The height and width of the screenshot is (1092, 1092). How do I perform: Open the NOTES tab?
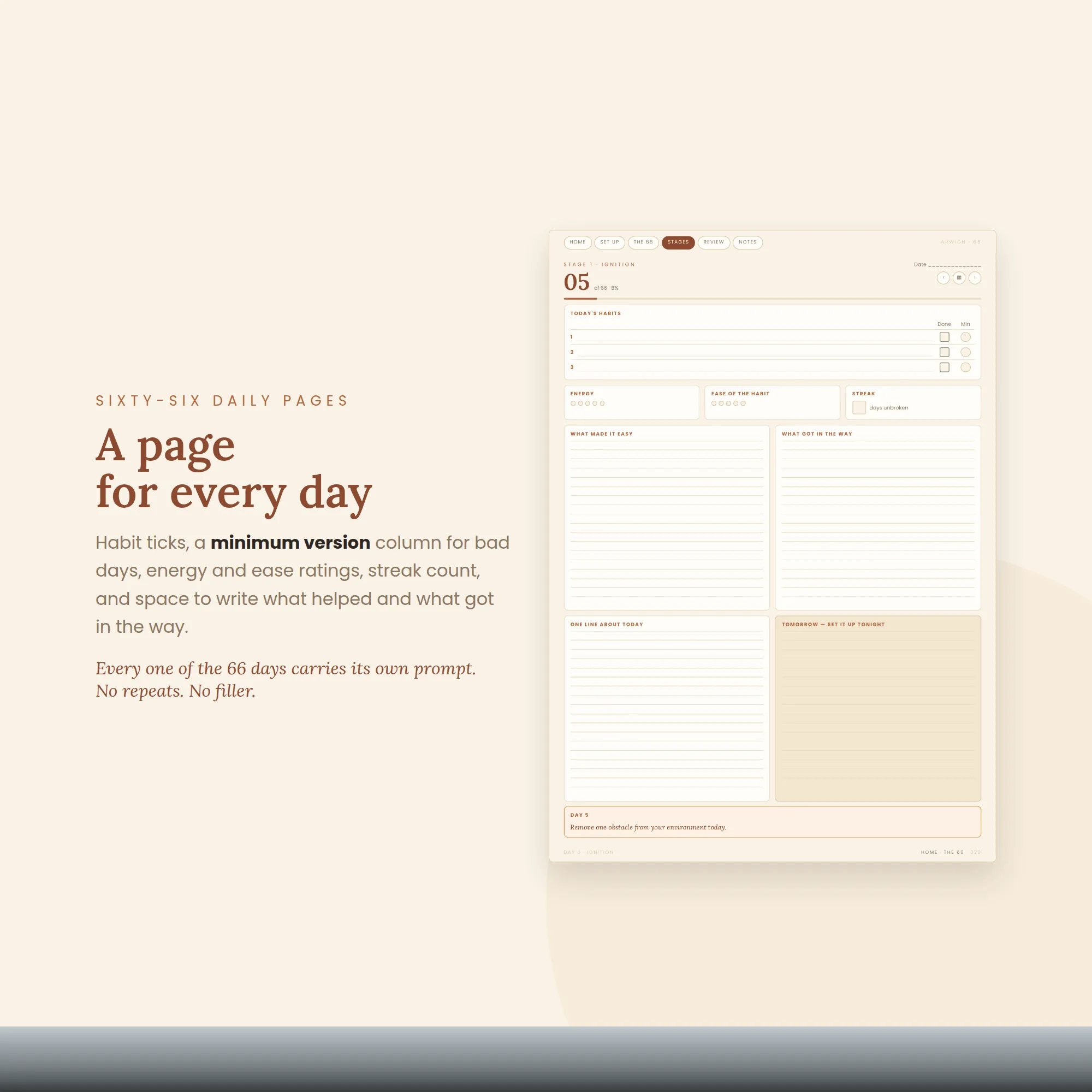(747, 242)
